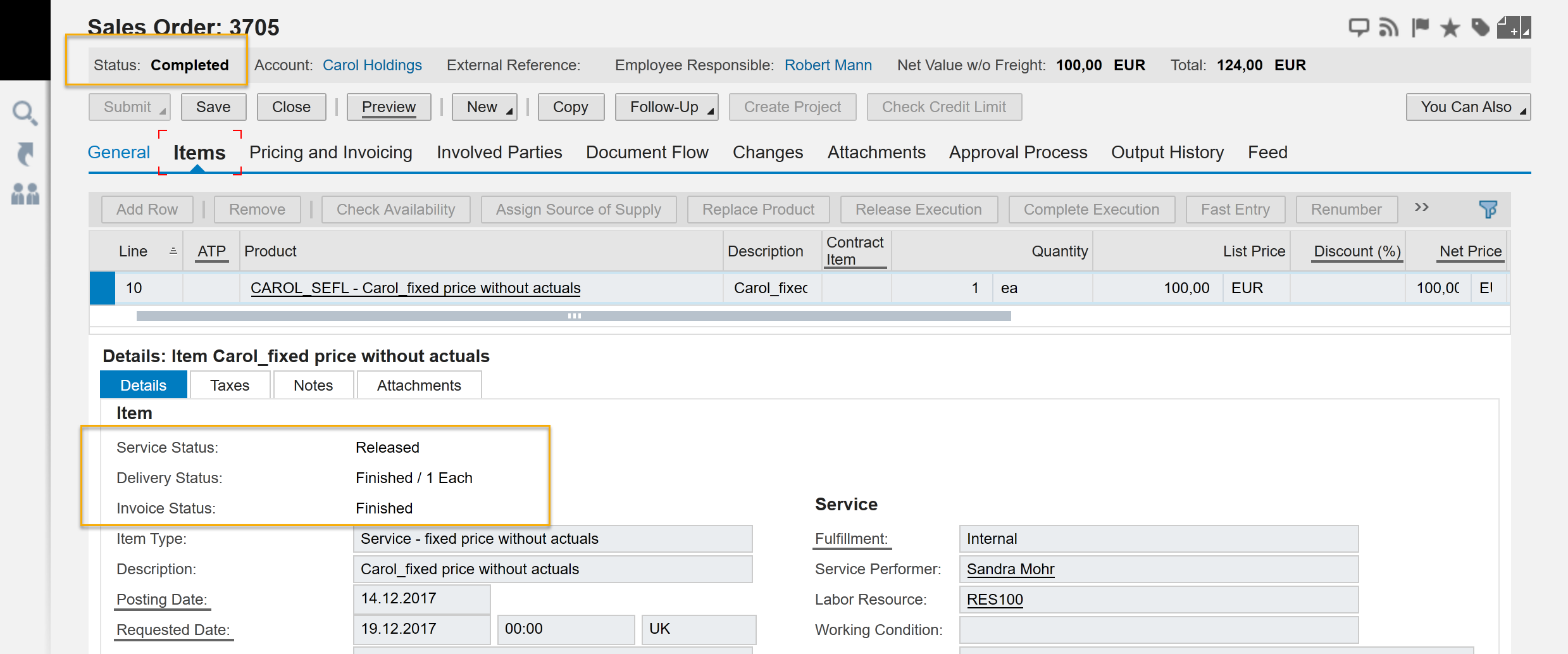Click the Working Condition field
Screen dimensions: 1568x654
pyautogui.click(x=1159, y=630)
